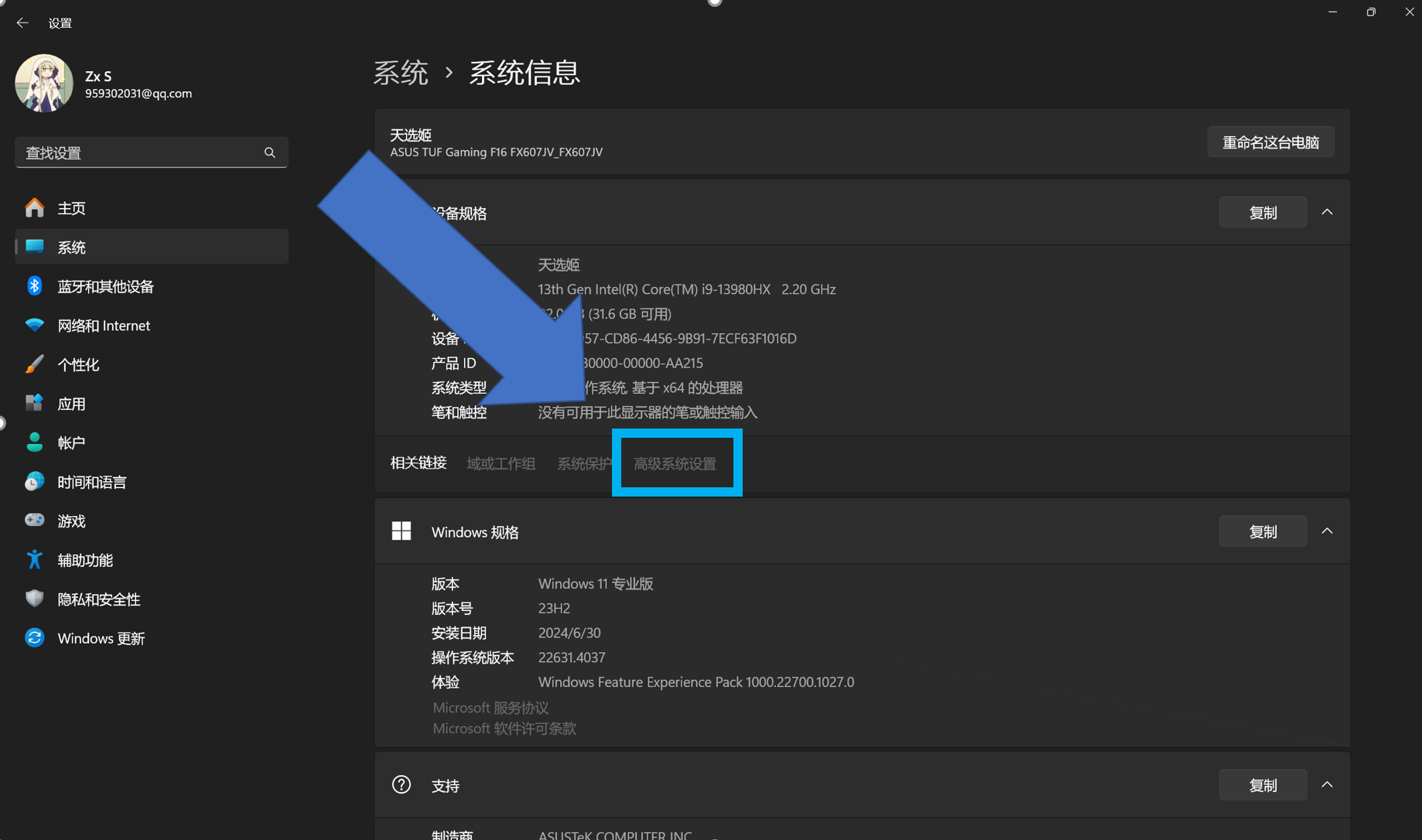Click the 系统 breadcrumb link
Viewport: 1422px width, 840px height.
(401, 73)
